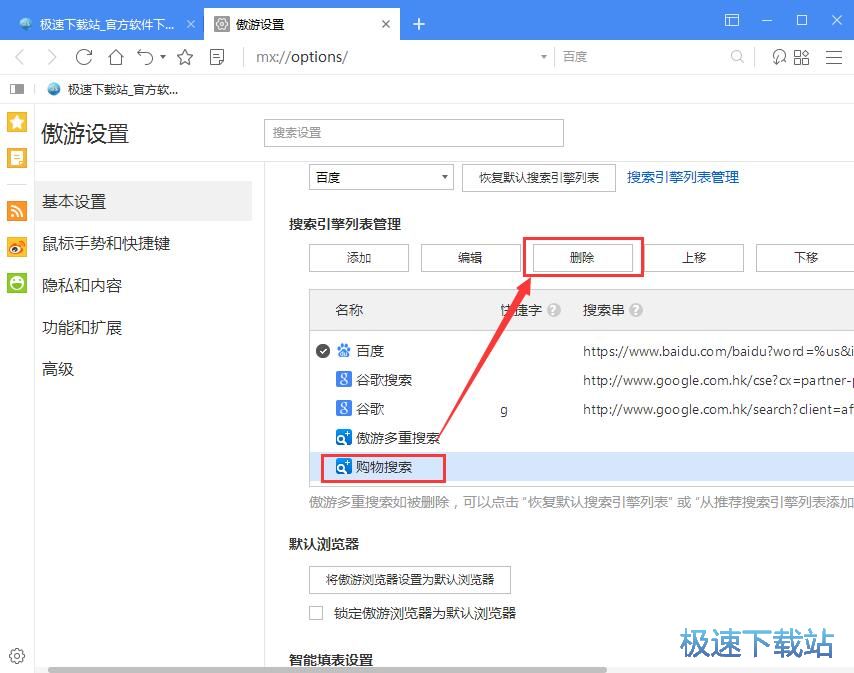This screenshot has height=673, width=854.
Task: Open the reader/note icon in toolbar
Action: tap(217, 57)
